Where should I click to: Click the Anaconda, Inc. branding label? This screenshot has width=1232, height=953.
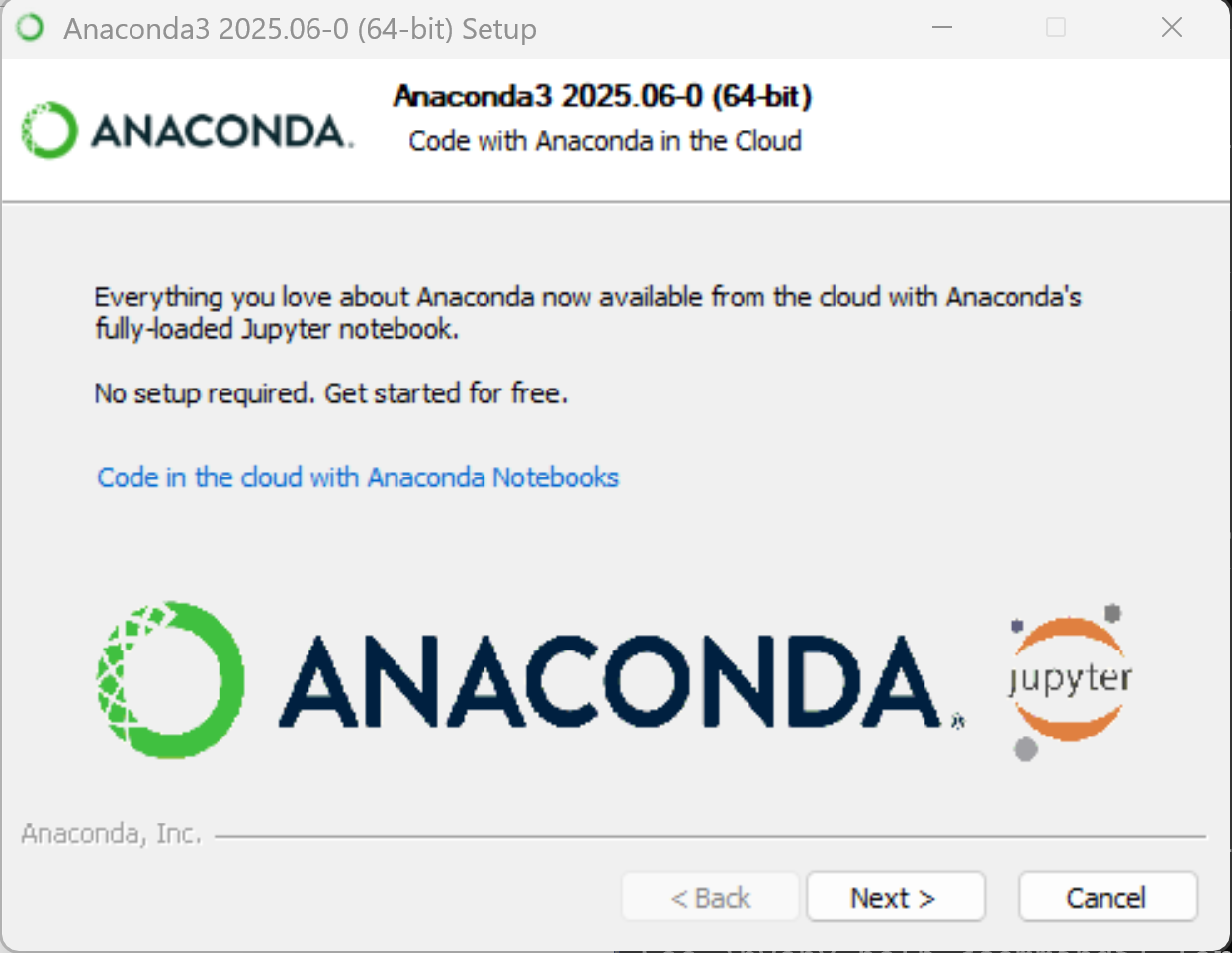[x=111, y=834]
